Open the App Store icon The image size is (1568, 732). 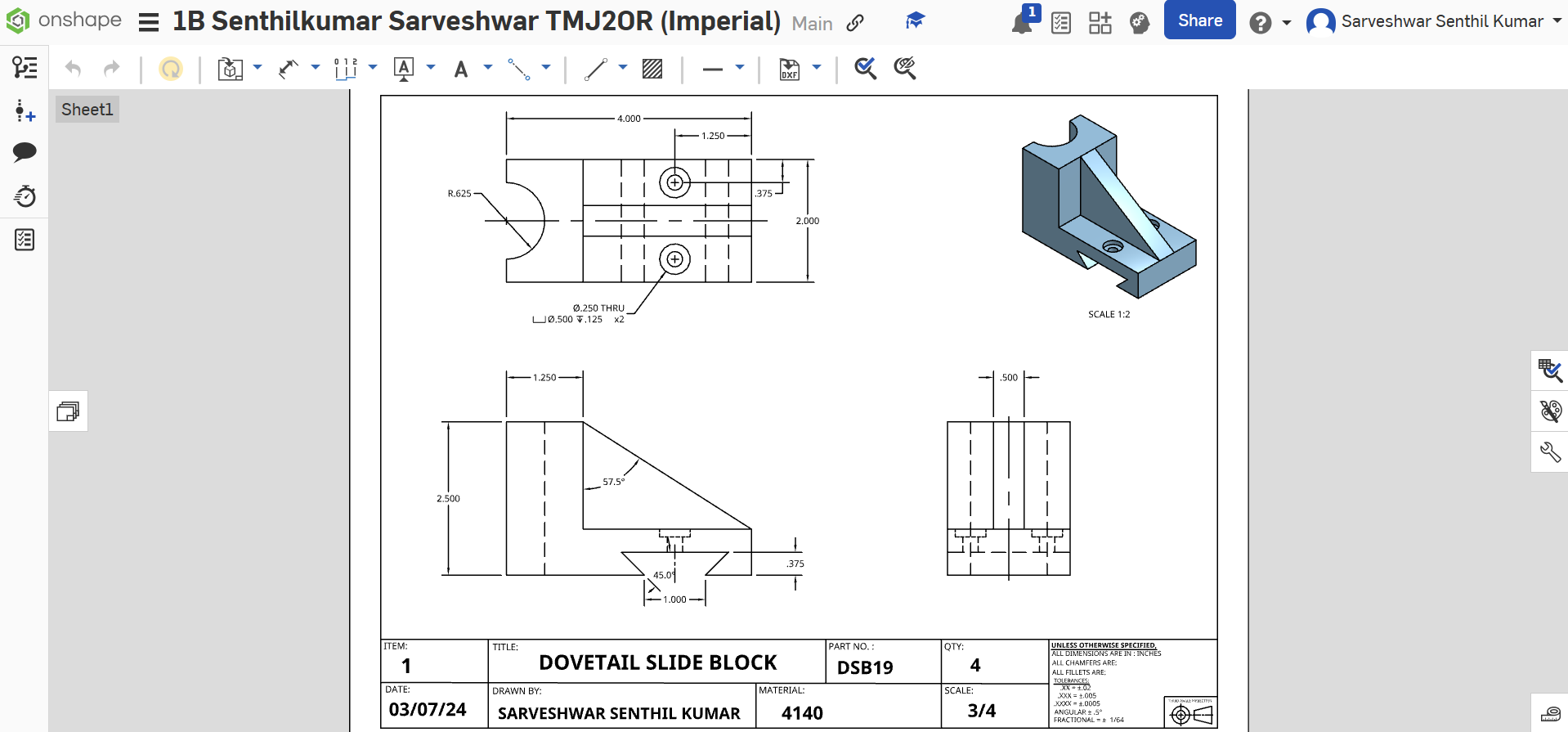click(1100, 23)
